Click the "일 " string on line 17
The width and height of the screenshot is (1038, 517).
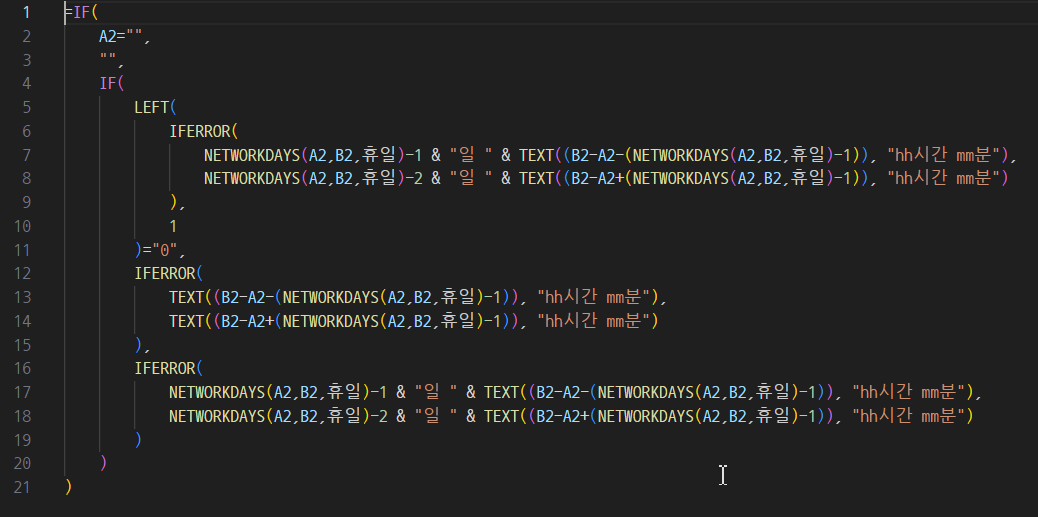436,393
